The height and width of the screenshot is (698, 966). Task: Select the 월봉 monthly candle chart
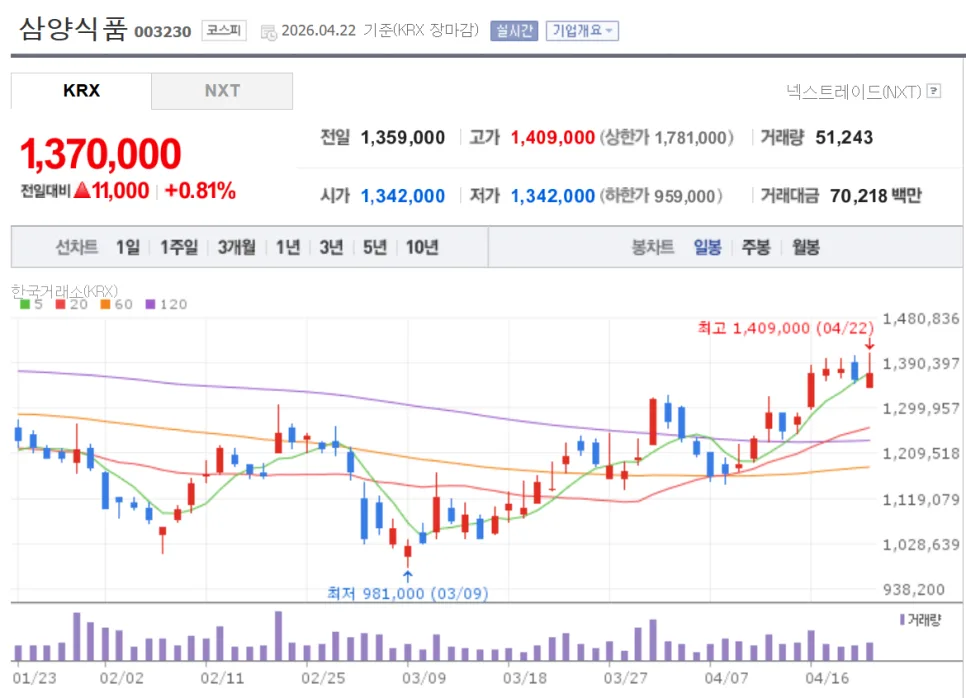click(x=805, y=248)
